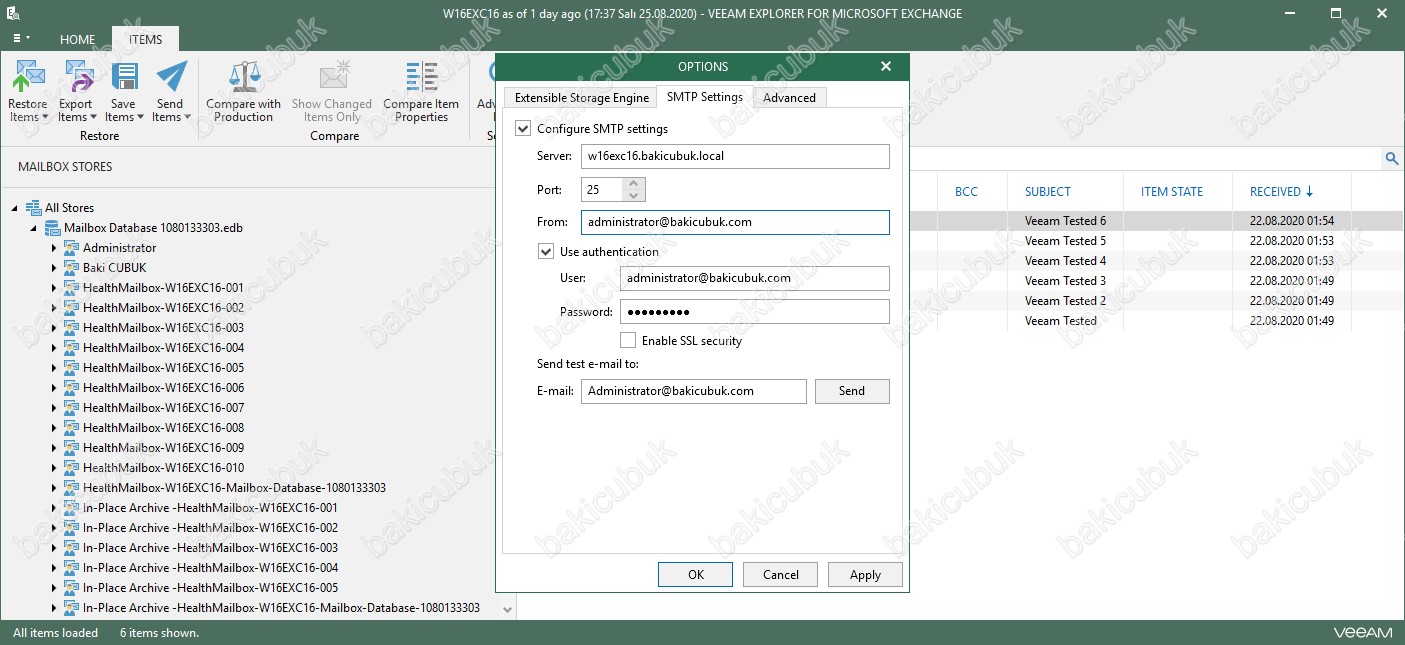Open the Export Items tool
Viewport: 1405px width, 645px height.
pos(75,91)
